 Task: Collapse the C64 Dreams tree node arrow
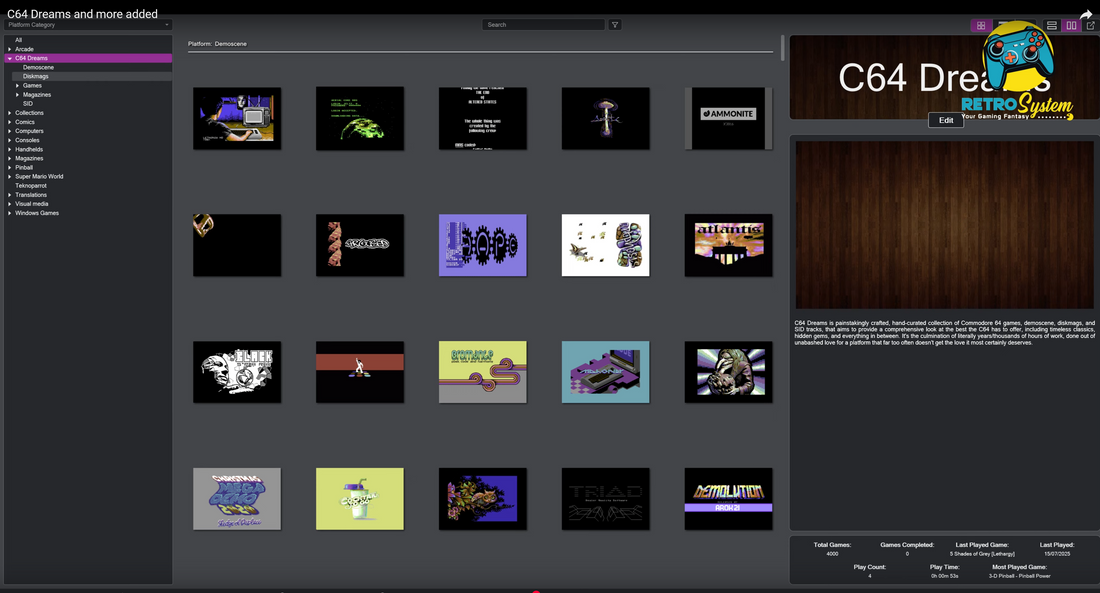(x=9, y=58)
